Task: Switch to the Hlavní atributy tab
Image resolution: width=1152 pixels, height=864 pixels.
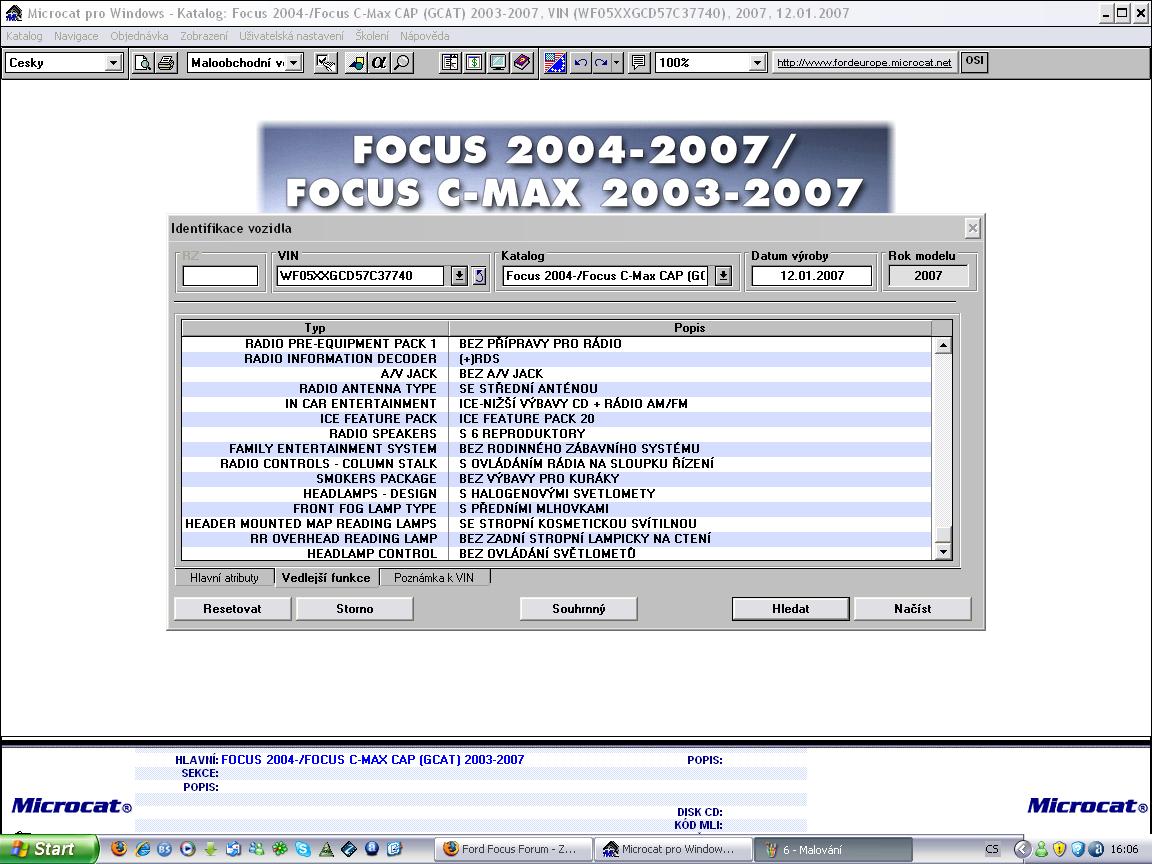Action: 224,578
